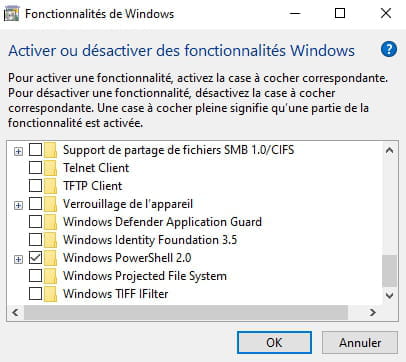Expand the Support de partage de fichiers SMB node
The width and height of the screenshot is (406, 362).
[18, 151]
